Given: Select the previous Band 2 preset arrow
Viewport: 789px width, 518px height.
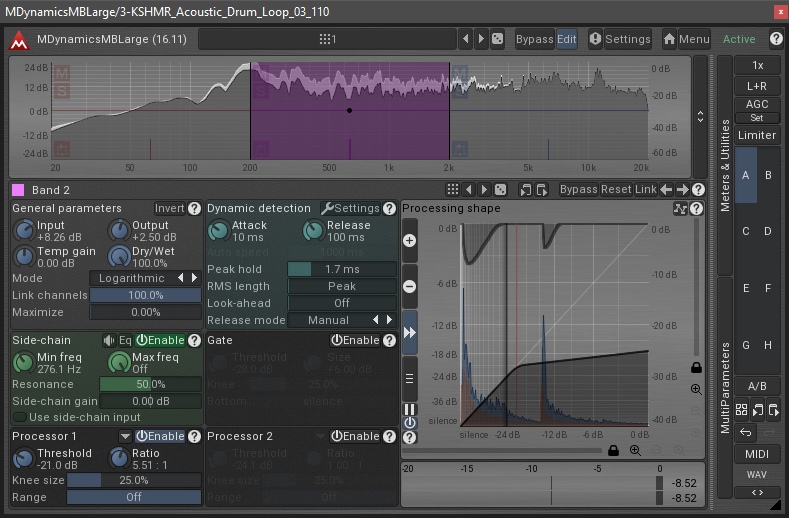Looking at the screenshot, I should (468, 190).
